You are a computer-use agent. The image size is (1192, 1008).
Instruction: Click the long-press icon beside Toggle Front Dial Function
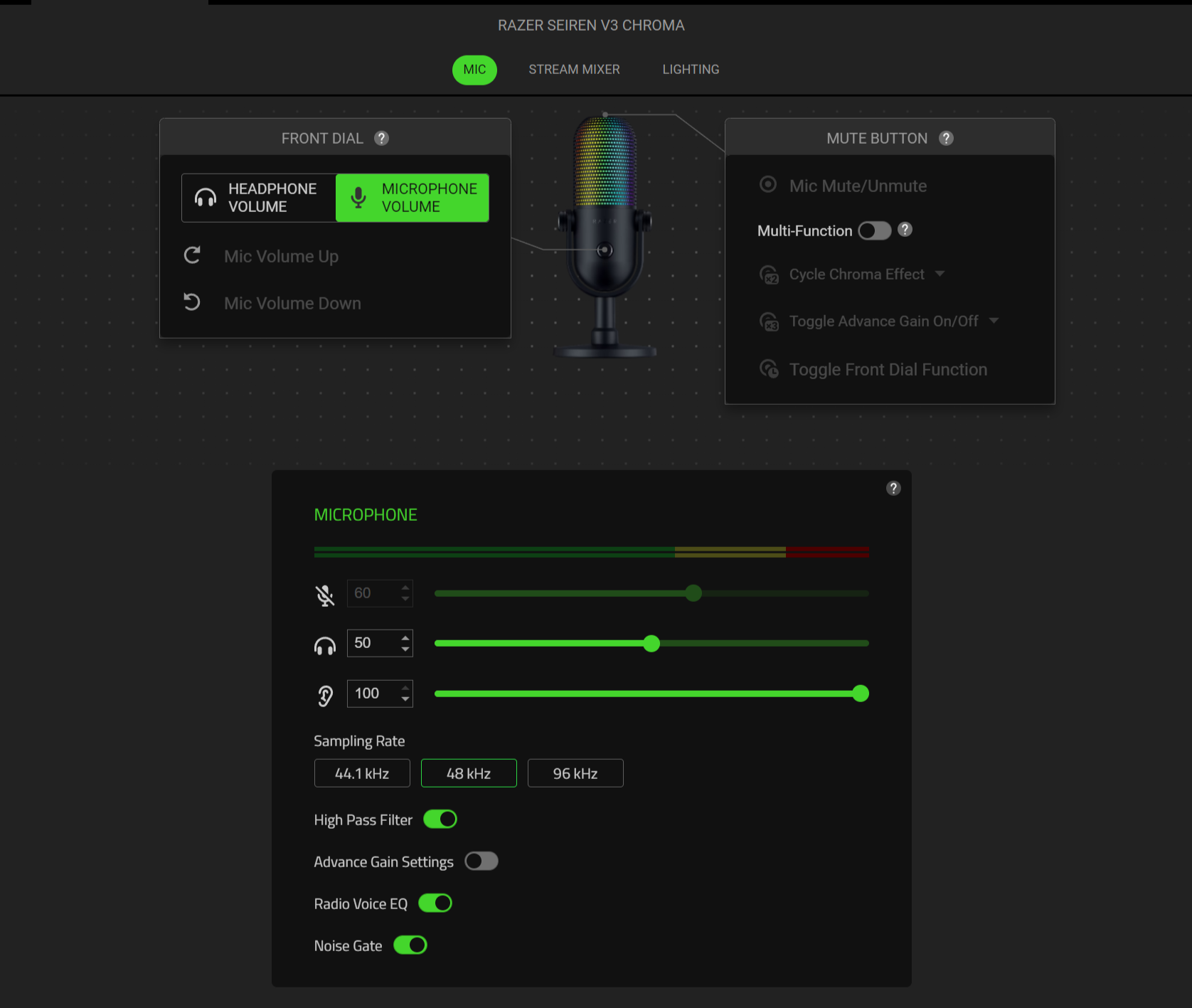pyautogui.click(x=770, y=369)
